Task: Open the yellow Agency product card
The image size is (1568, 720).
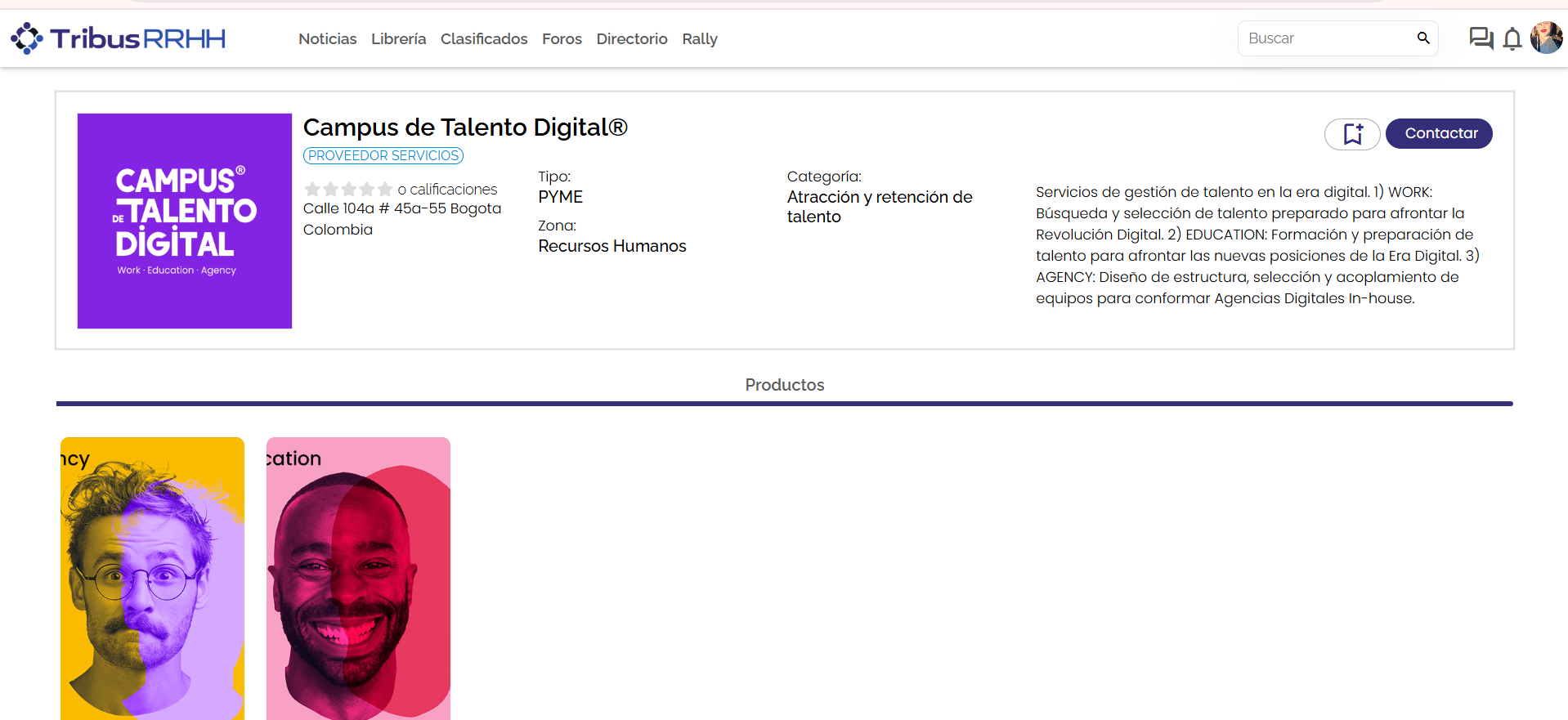Action: tap(152, 578)
